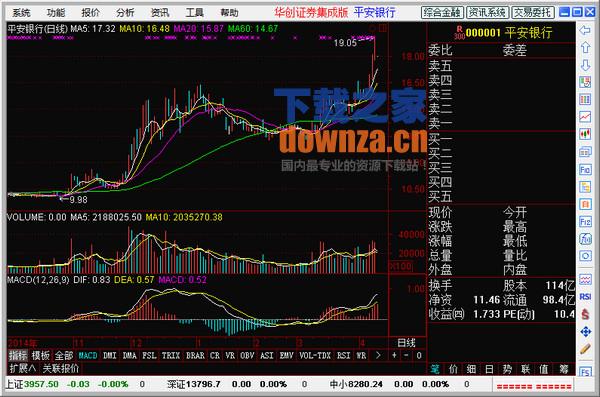Click the FS icon at sidebar bottom
Screen dimensions: 600x397
585,371
